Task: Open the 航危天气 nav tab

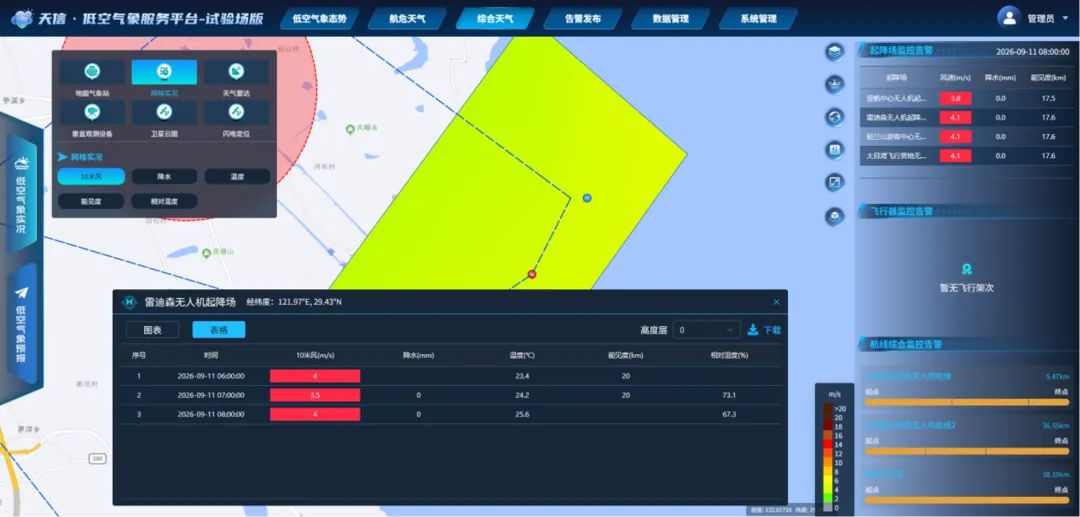Action: [407, 19]
